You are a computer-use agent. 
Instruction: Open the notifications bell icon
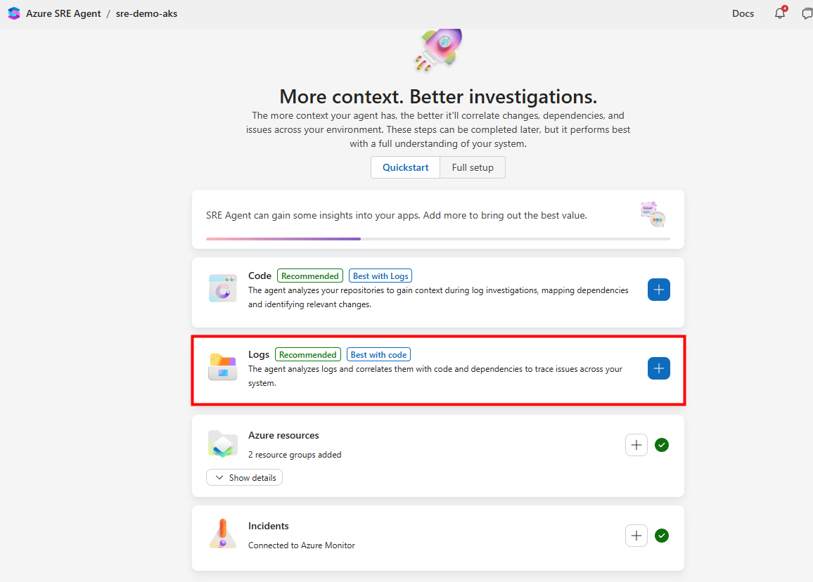click(780, 13)
